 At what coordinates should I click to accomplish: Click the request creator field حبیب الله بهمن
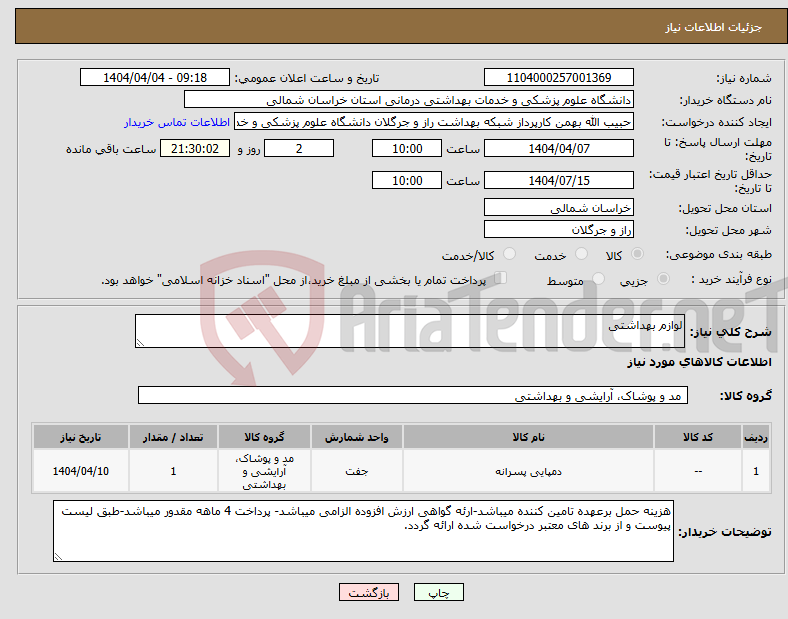coord(434,122)
